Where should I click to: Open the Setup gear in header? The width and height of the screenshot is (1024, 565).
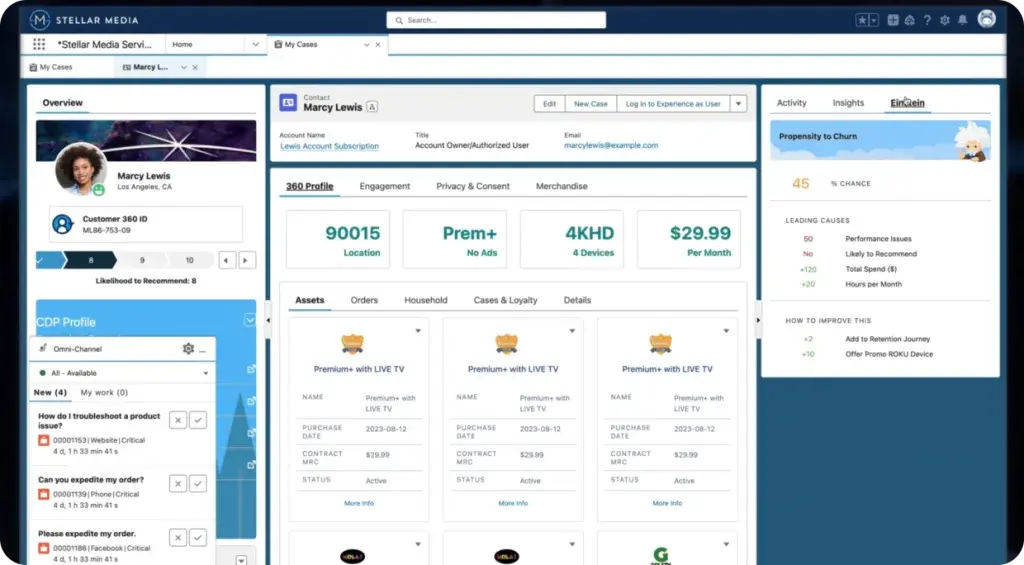pyautogui.click(x=945, y=20)
